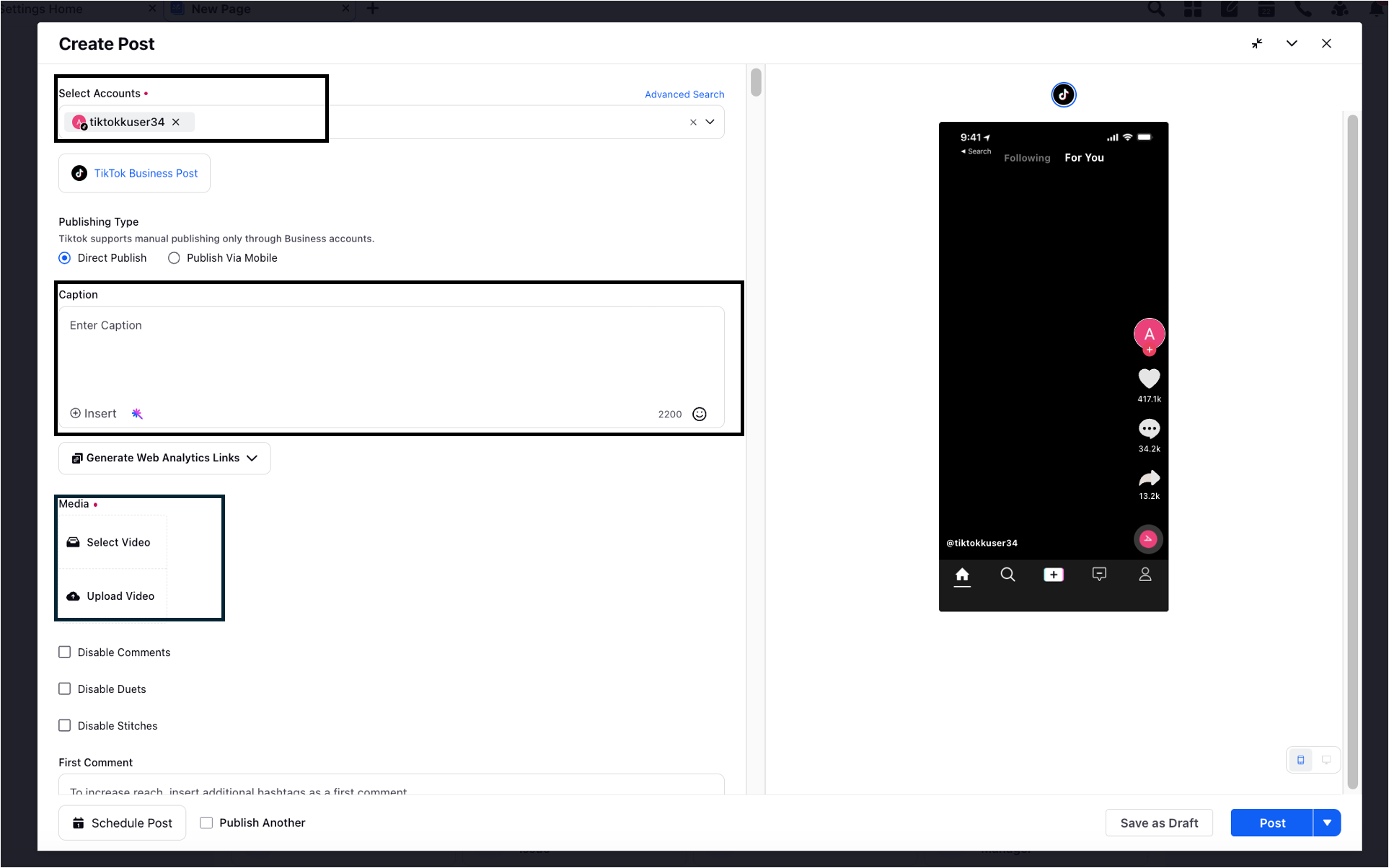Open the calendar icon in top bar
Image resolution: width=1389 pixels, height=868 pixels.
pyautogui.click(x=1266, y=9)
